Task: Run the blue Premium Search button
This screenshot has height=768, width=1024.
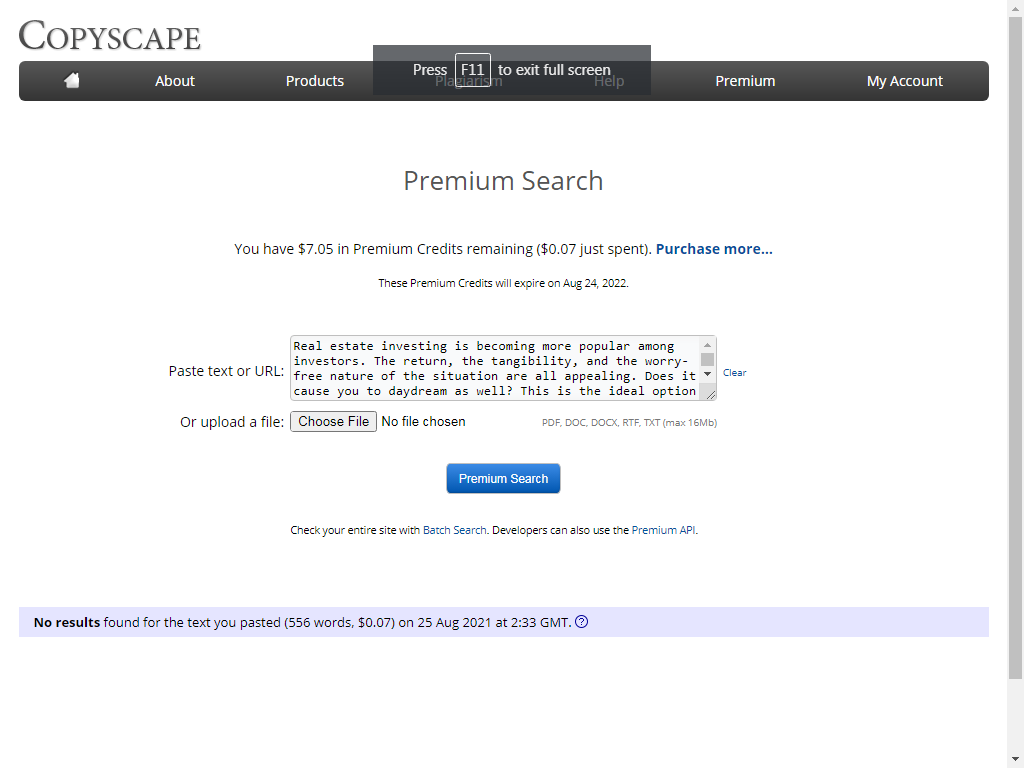Action: click(503, 478)
